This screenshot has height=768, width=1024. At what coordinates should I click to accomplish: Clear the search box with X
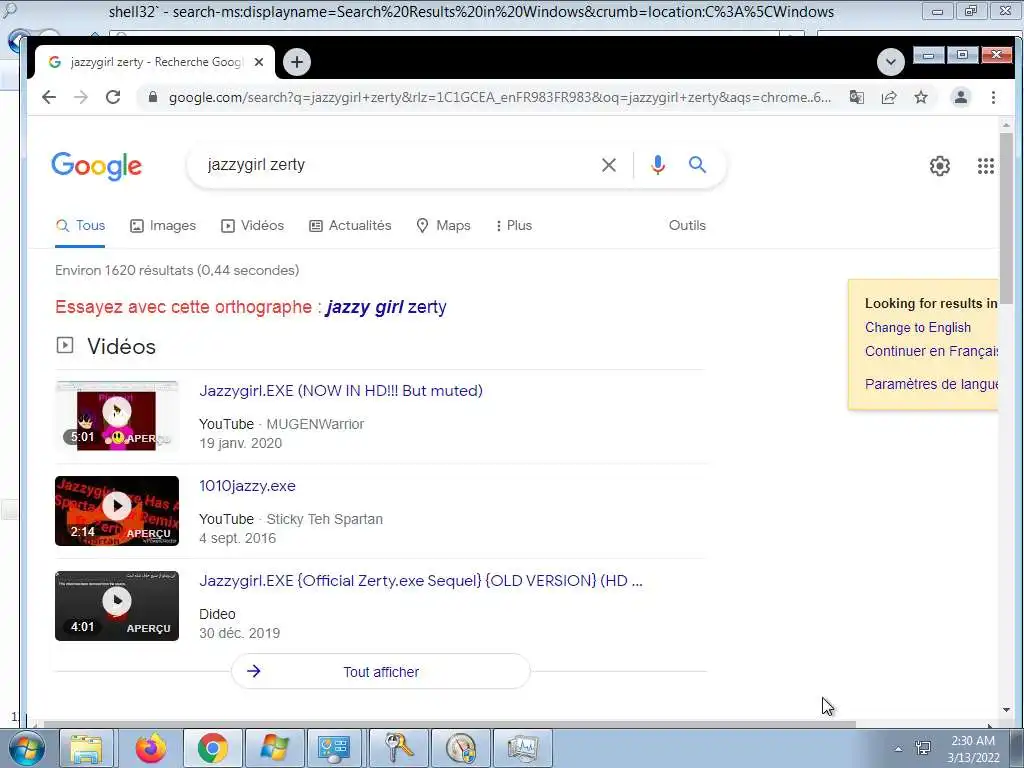tap(609, 165)
